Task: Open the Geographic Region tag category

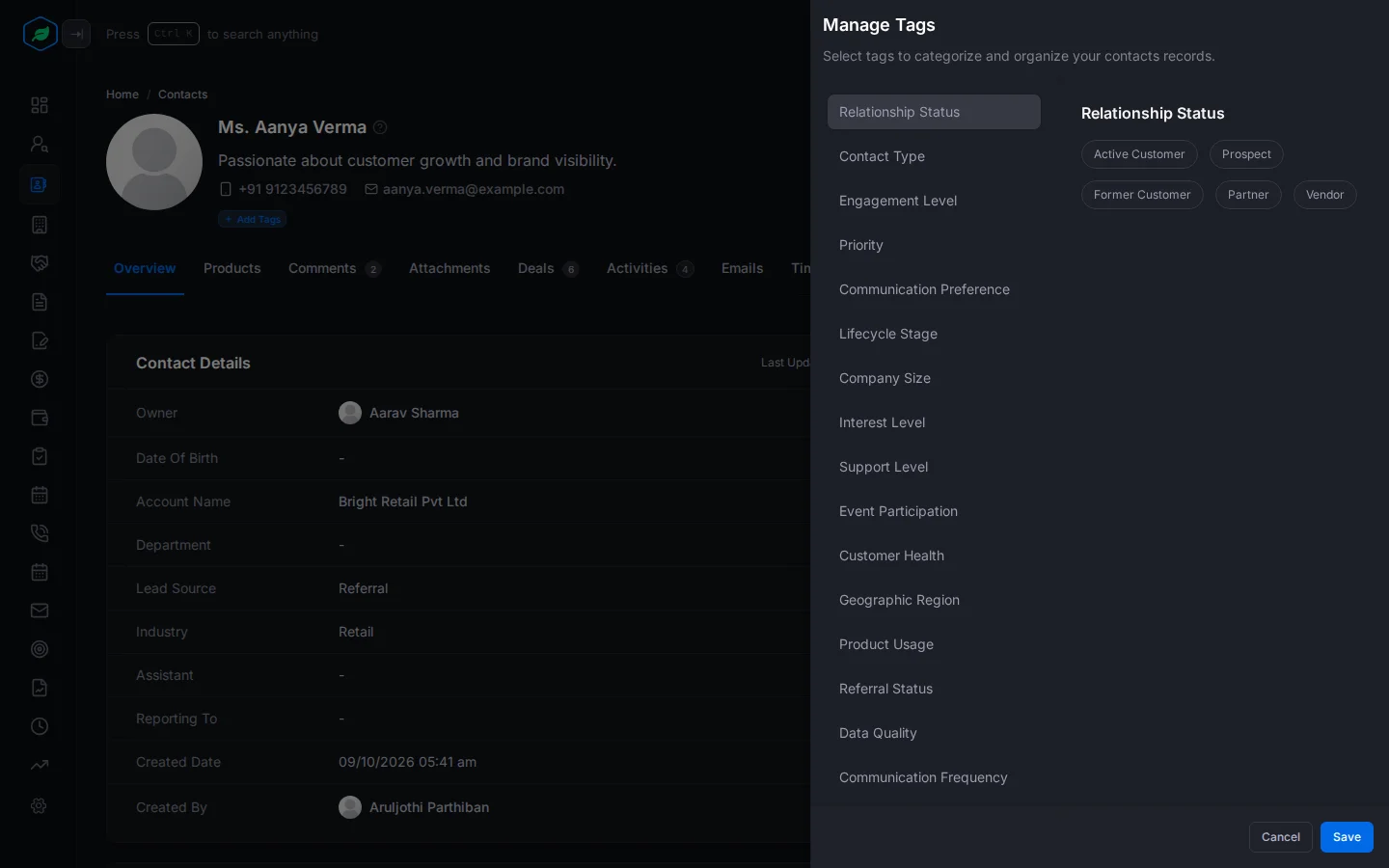Action: click(x=934, y=600)
